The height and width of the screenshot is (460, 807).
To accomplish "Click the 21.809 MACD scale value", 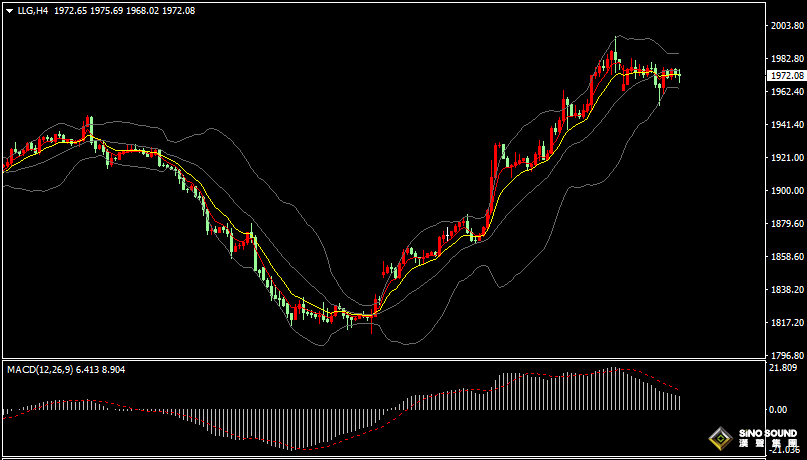I will pyautogui.click(x=783, y=368).
